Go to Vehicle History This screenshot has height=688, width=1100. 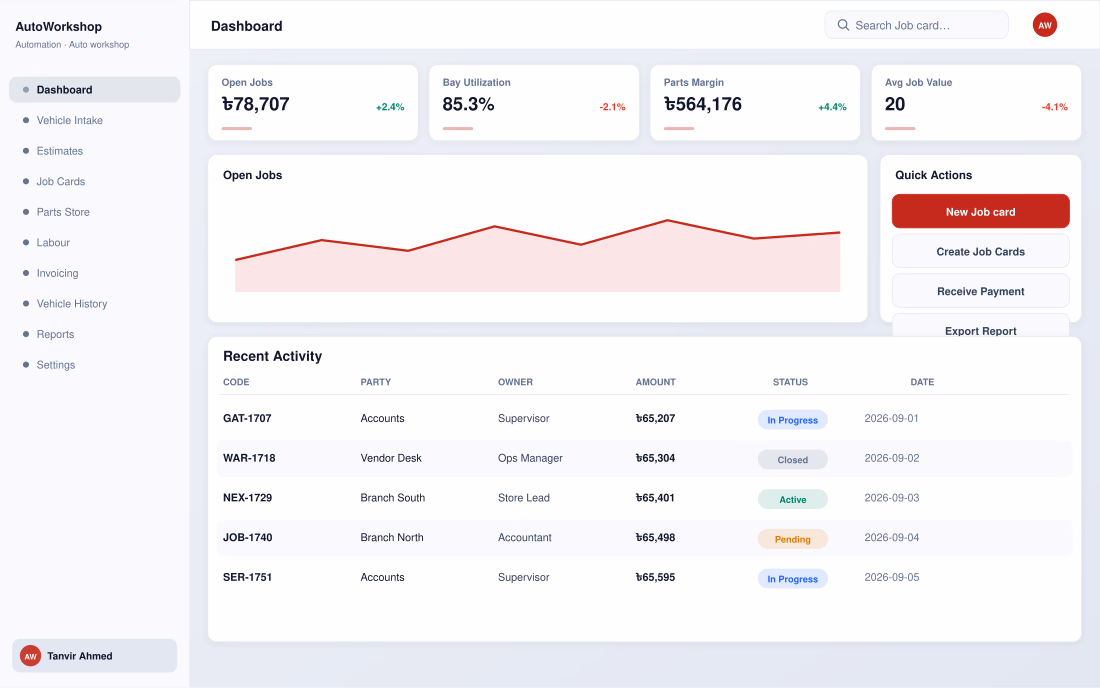95,304
